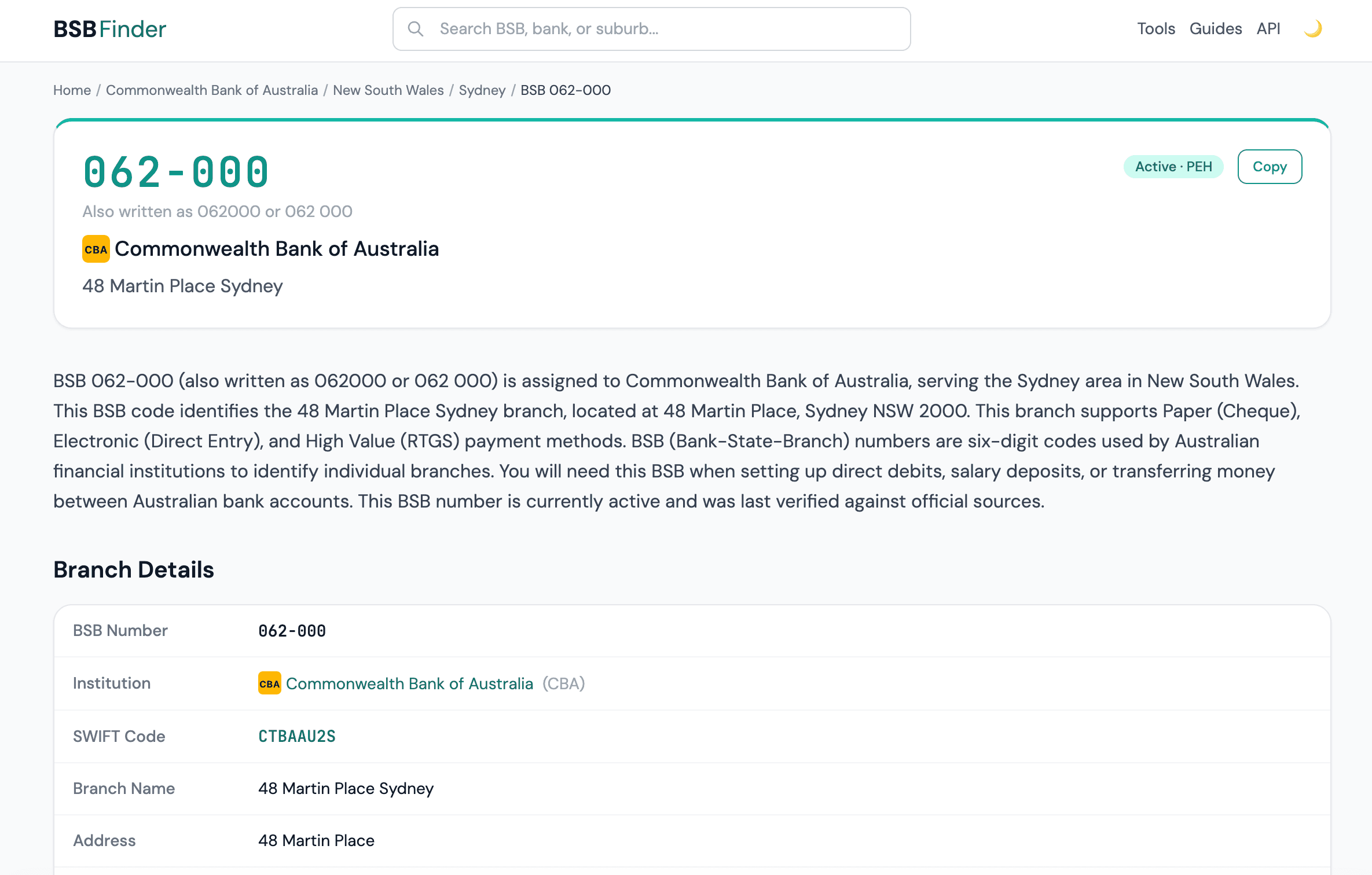Click the CBA badge in the Institution row

tap(269, 683)
